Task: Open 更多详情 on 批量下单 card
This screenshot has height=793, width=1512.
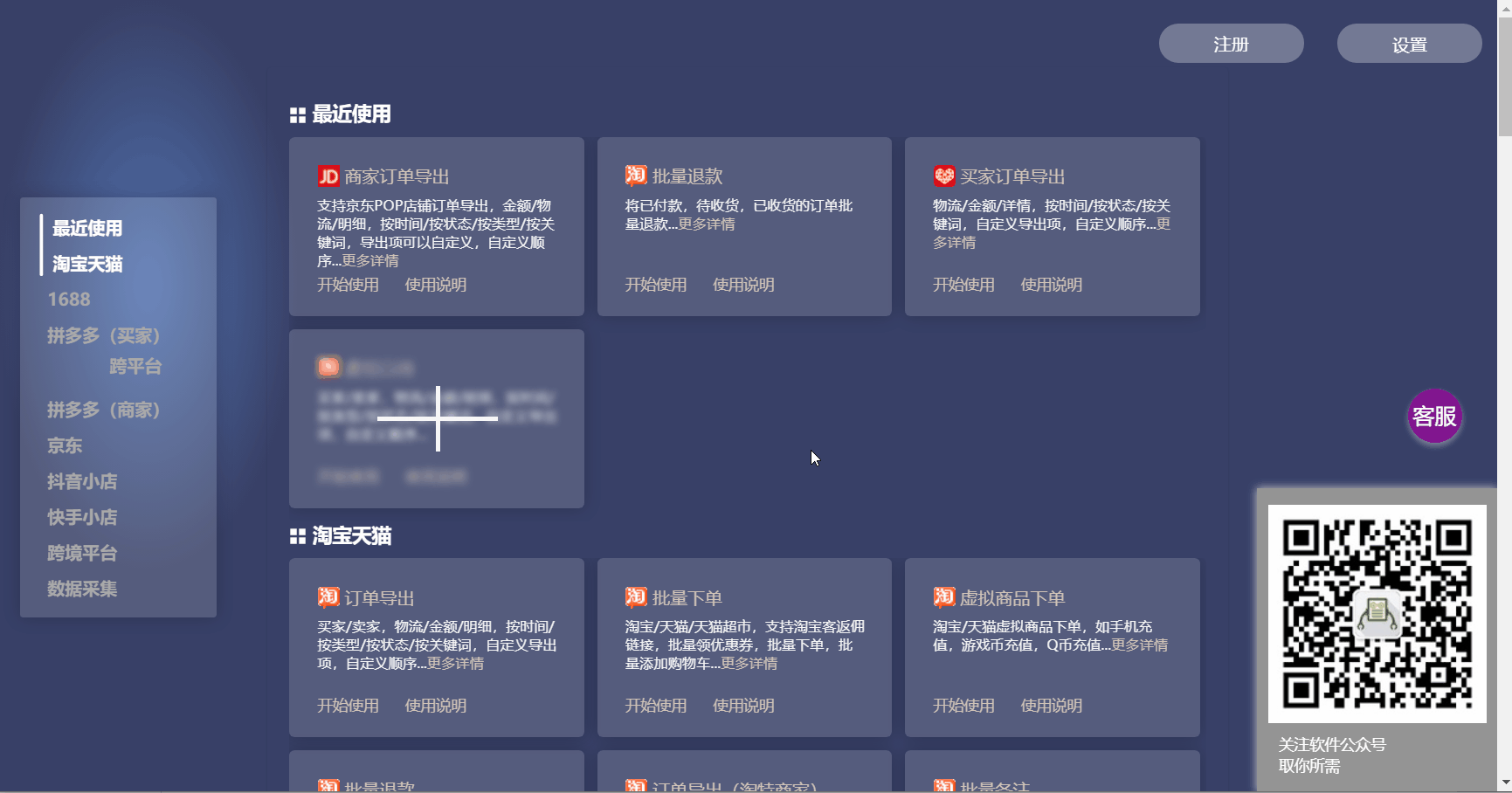Action: (x=749, y=663)
